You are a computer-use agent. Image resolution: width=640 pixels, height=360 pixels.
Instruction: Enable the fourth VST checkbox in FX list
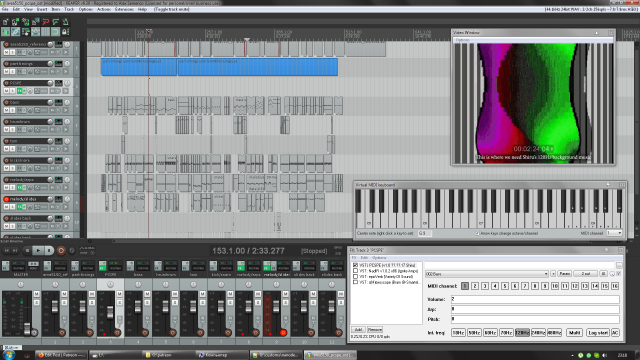[x=355, y=282]
